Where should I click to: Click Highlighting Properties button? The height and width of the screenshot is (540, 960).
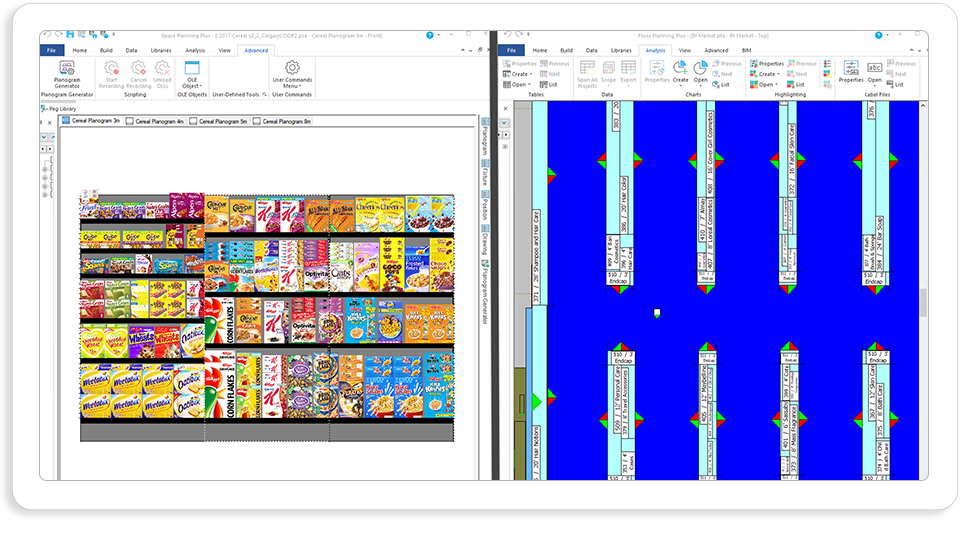767,64
